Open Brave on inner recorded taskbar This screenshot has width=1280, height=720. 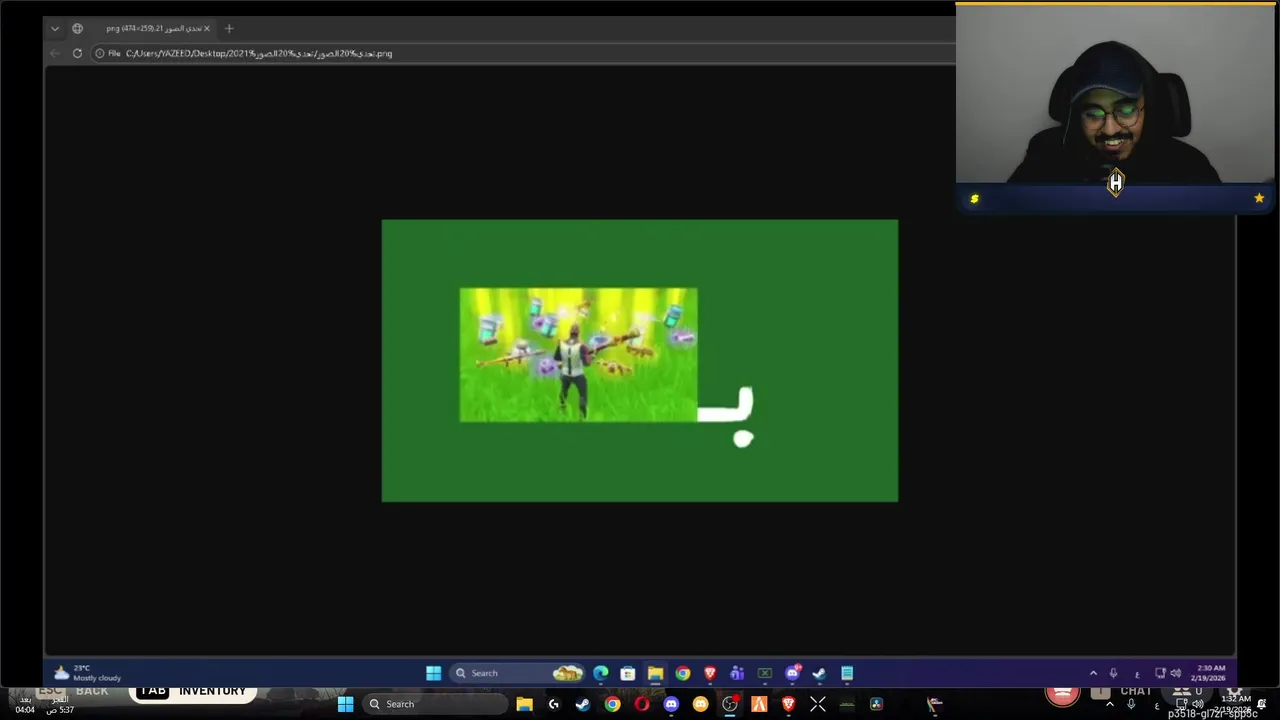pyautogui.click(x=710, y=673)
